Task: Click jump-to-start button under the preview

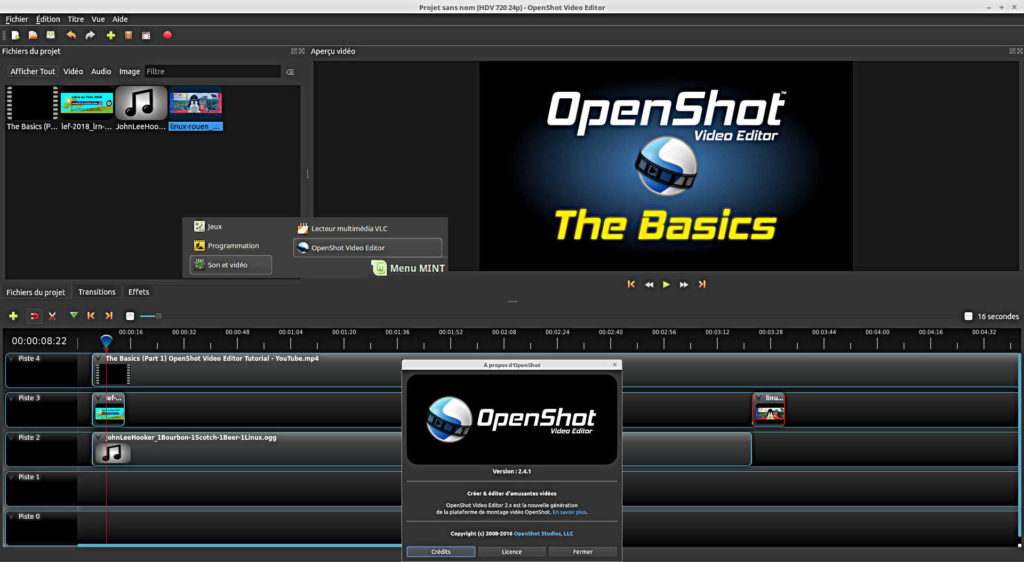Action: click(x=631, y=285)
